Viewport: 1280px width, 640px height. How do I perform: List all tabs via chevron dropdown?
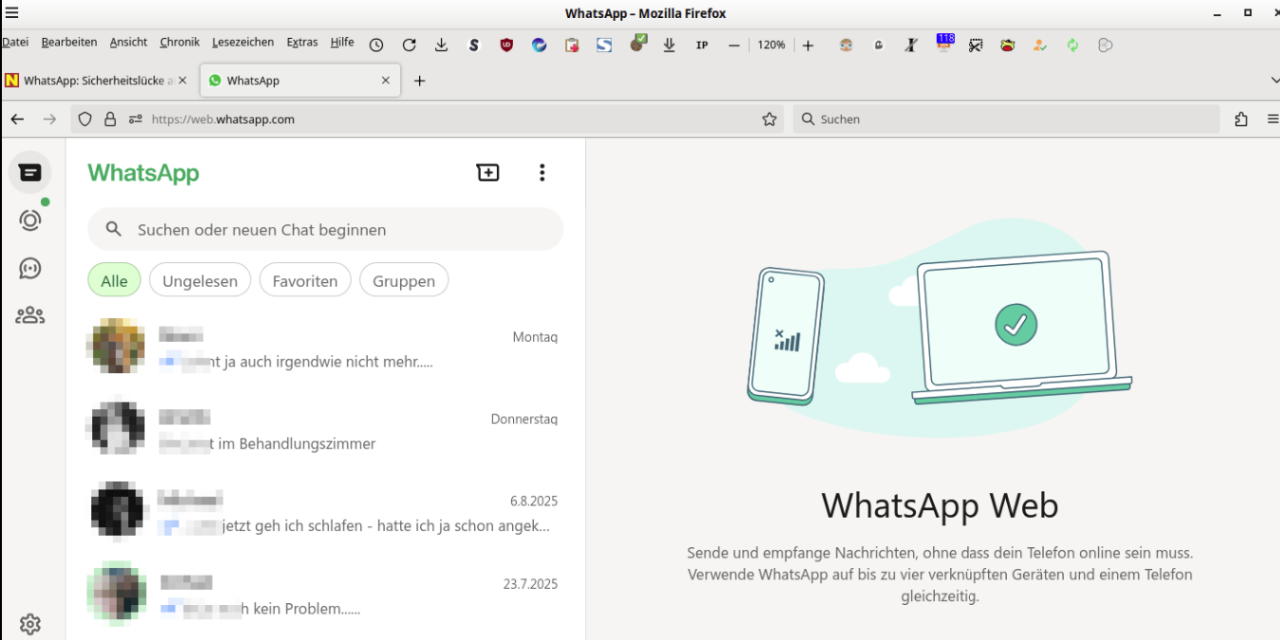coord(1274,81)
